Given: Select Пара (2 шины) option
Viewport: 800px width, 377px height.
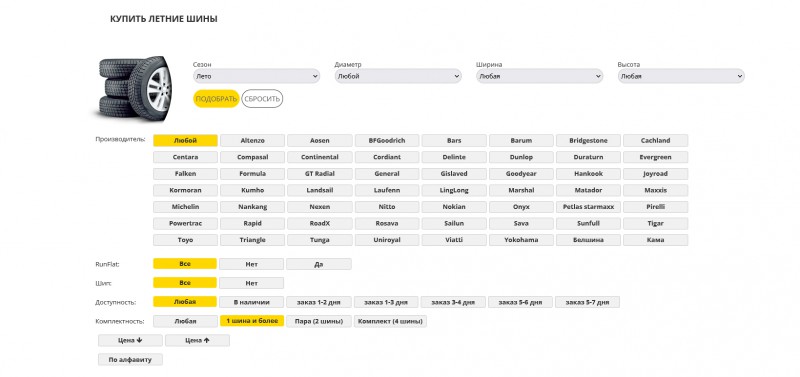Looking at the screenshot, I should pyautogui.click(x=319, y=321).
